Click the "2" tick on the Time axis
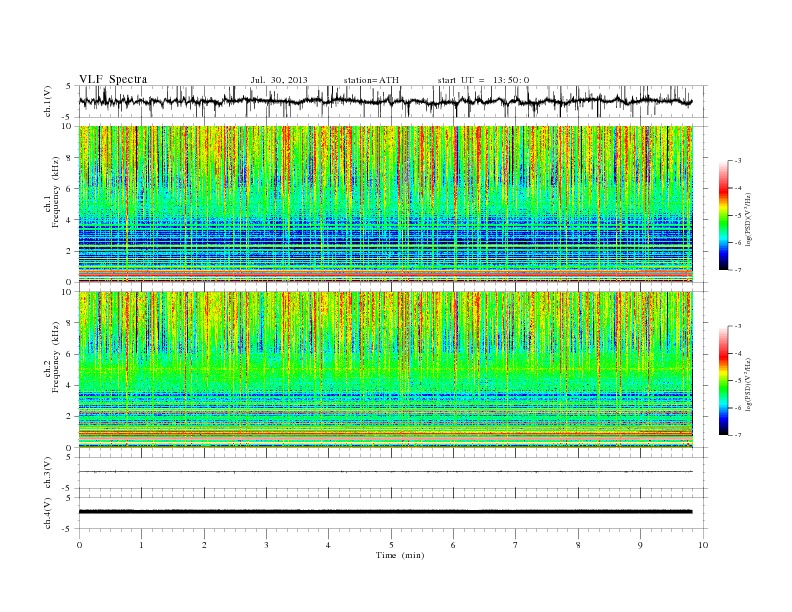Image resolution: width=792 pixels, height=612 pixels. pos(204,545)
